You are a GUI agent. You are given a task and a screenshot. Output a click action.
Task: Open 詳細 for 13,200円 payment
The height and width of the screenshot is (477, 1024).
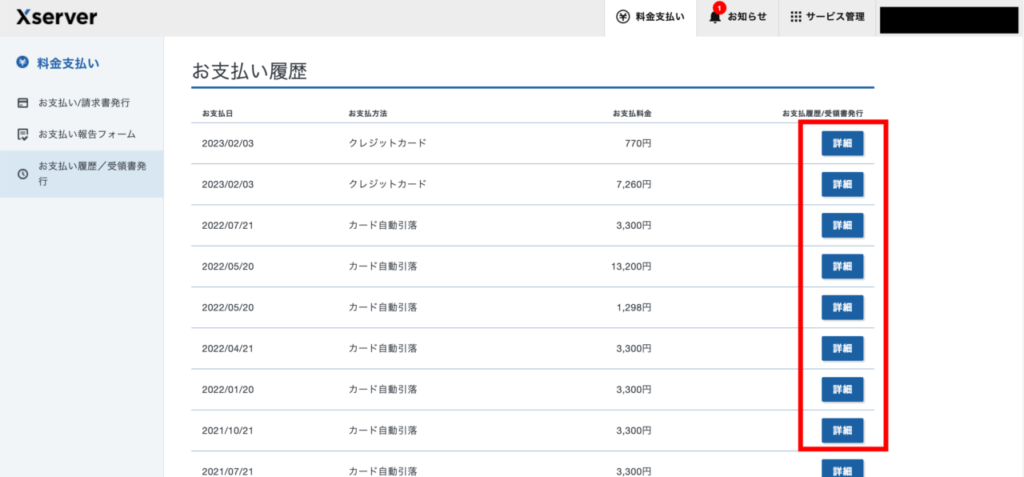(842, 267)
